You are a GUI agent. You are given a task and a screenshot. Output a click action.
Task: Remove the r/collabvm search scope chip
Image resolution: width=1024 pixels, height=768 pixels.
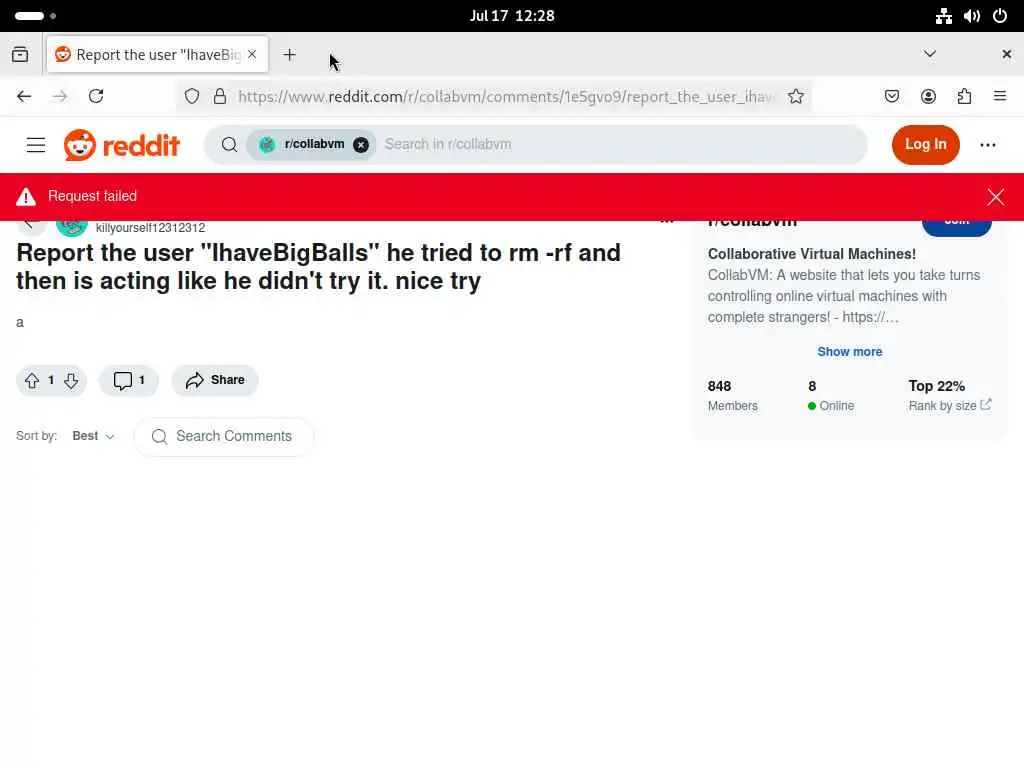coord(360,145)
